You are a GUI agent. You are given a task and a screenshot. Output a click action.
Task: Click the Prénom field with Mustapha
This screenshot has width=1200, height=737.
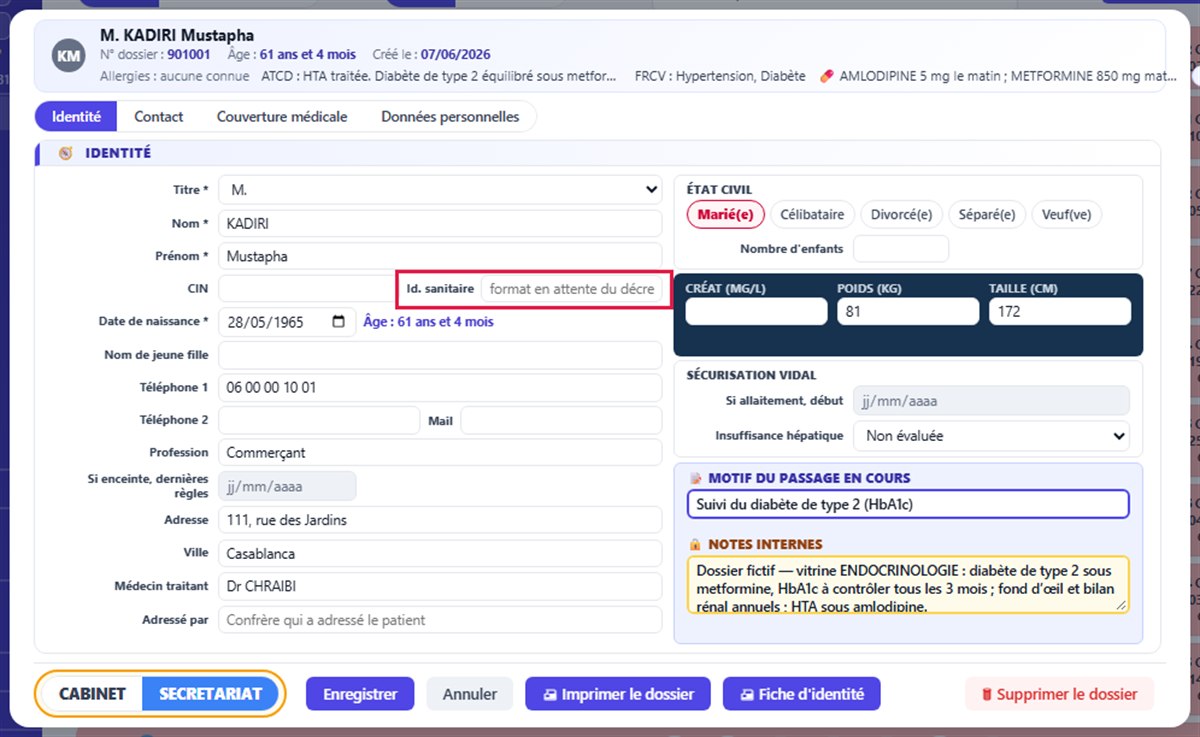point(440,256)
